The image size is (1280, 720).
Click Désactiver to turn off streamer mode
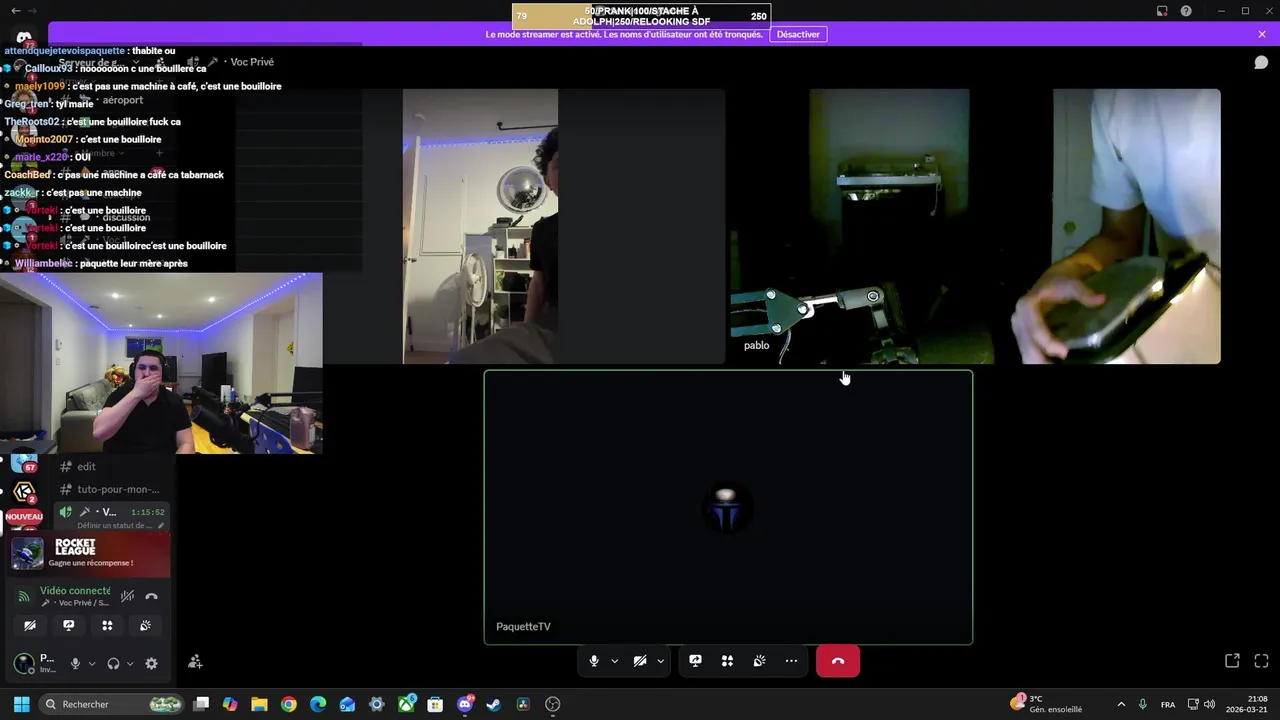pyautogui.click(x=798, y=34)
